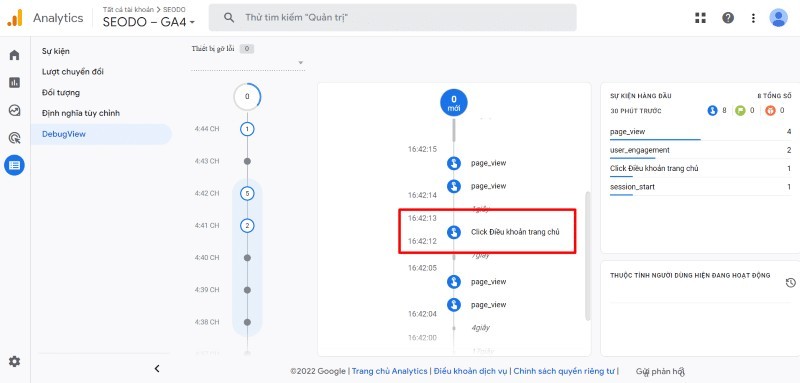The height and width of the screenshot is (383, 800).
Task: Open the Admin gear icon
Action: click(x=14, y=362)
